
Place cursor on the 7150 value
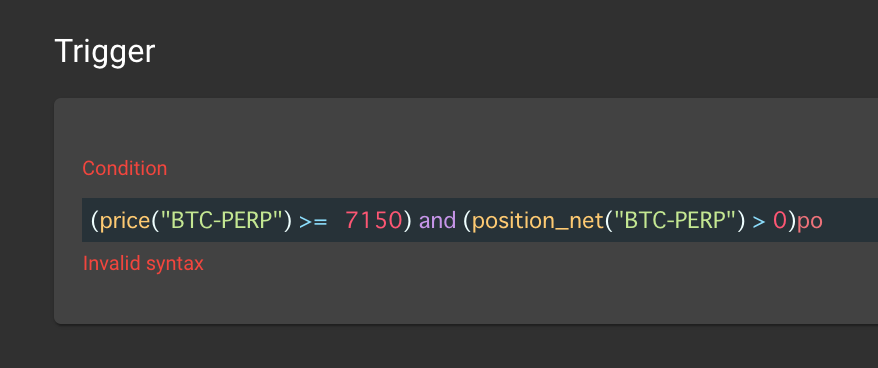click(x=373, y=221)
